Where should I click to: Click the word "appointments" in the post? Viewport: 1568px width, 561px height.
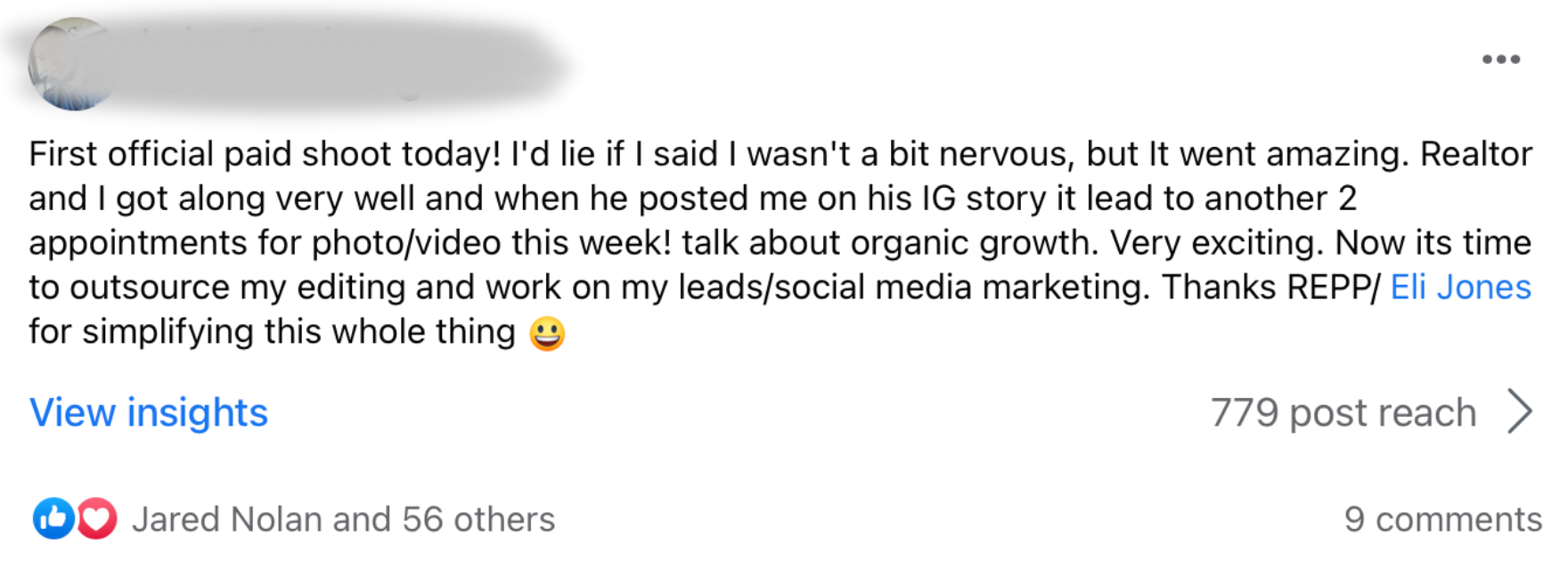(138, 243)
